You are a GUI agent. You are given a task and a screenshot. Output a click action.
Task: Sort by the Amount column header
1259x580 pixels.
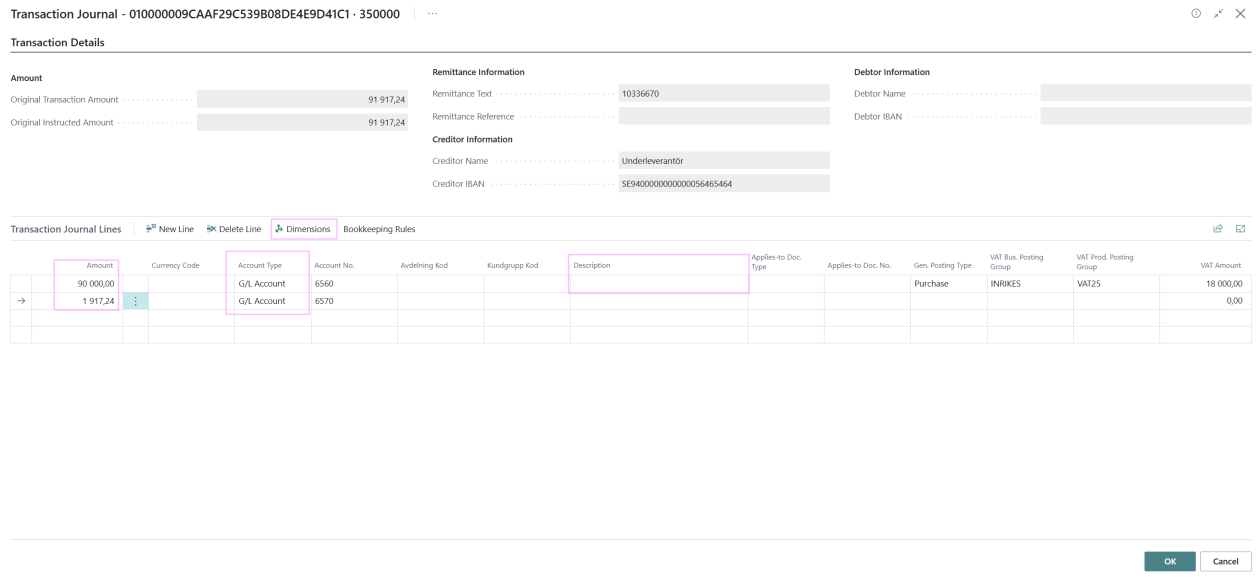tap(99, 265)
